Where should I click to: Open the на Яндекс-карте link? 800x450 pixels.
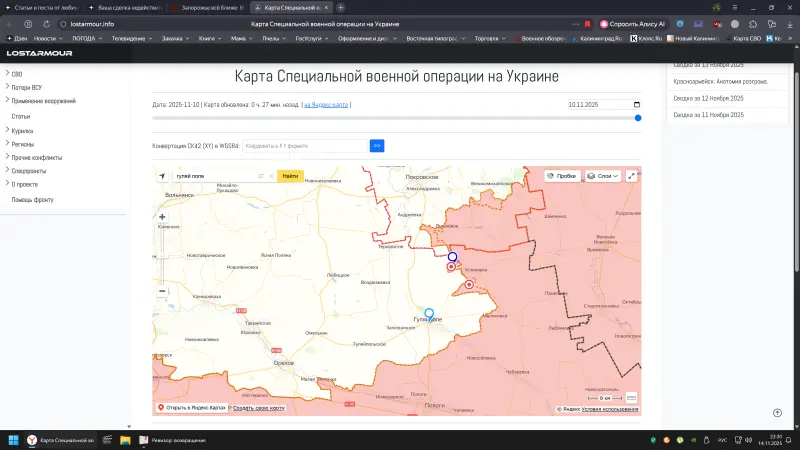(326, 104)
